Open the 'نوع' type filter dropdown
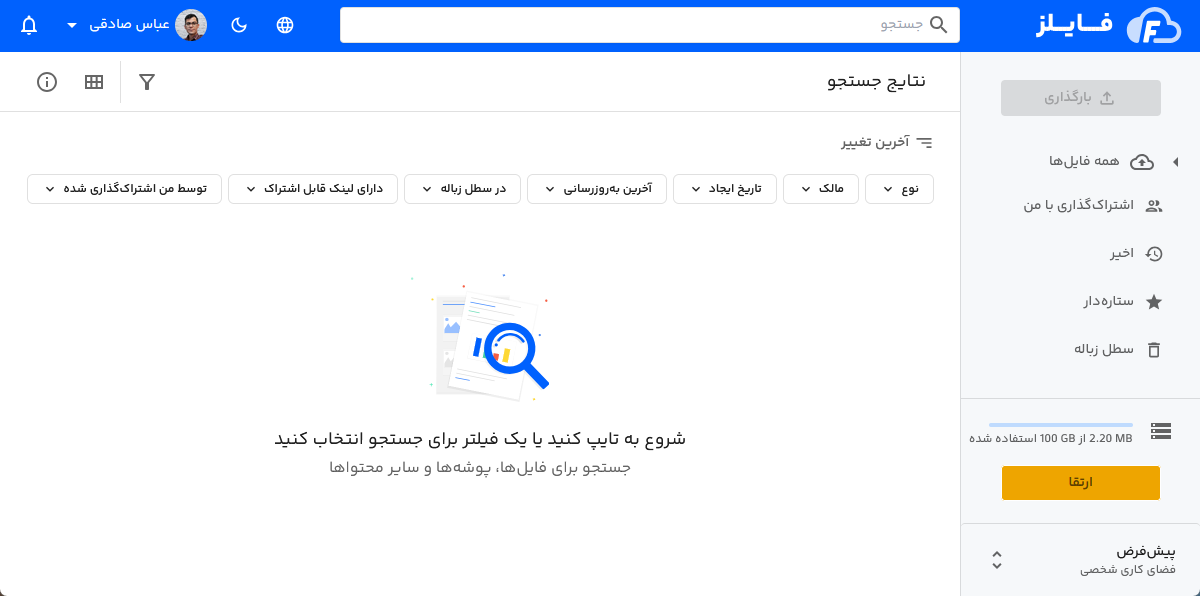 (x=899, y=188)
